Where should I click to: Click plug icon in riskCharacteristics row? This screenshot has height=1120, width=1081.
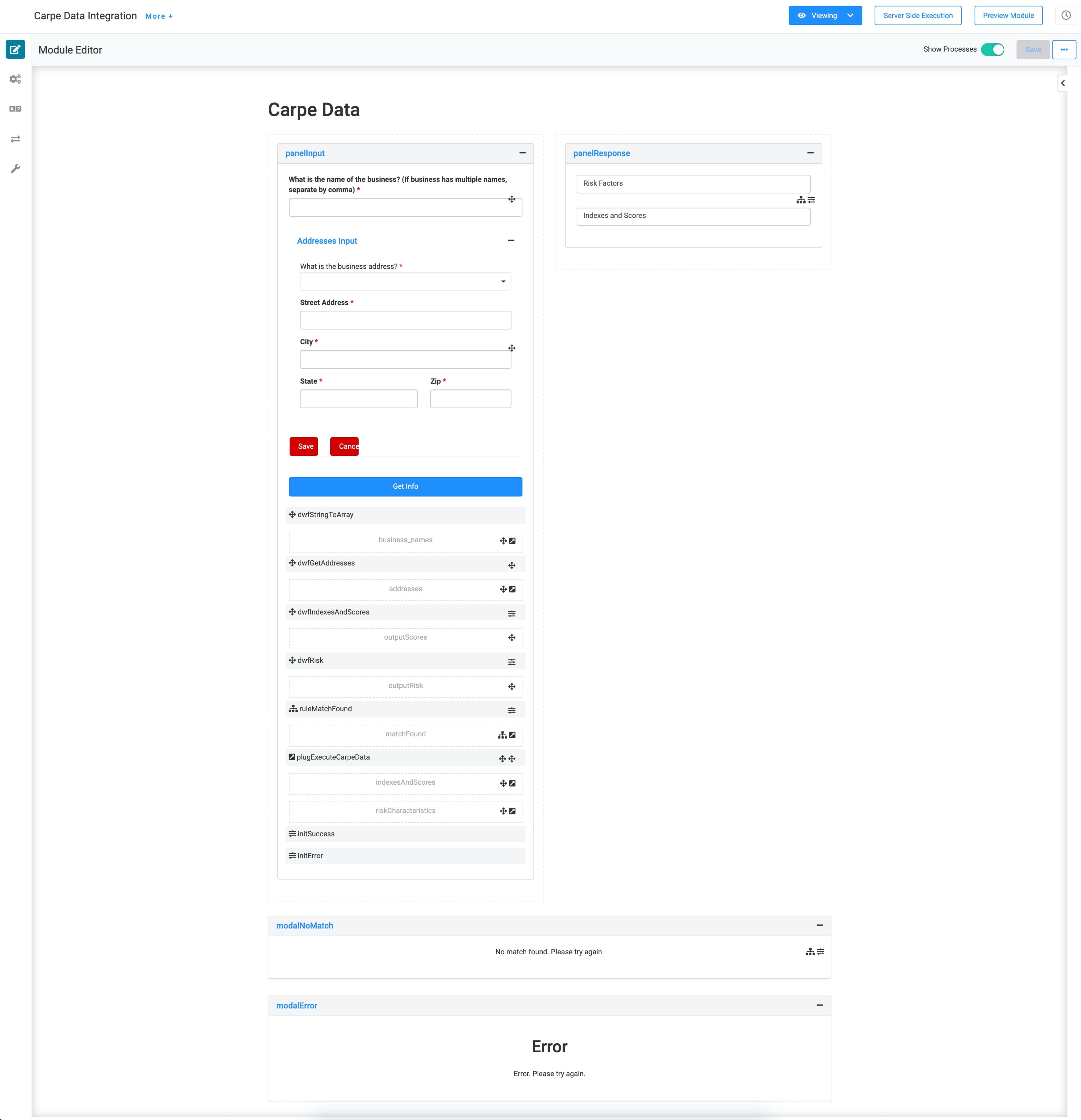(512, 811)
